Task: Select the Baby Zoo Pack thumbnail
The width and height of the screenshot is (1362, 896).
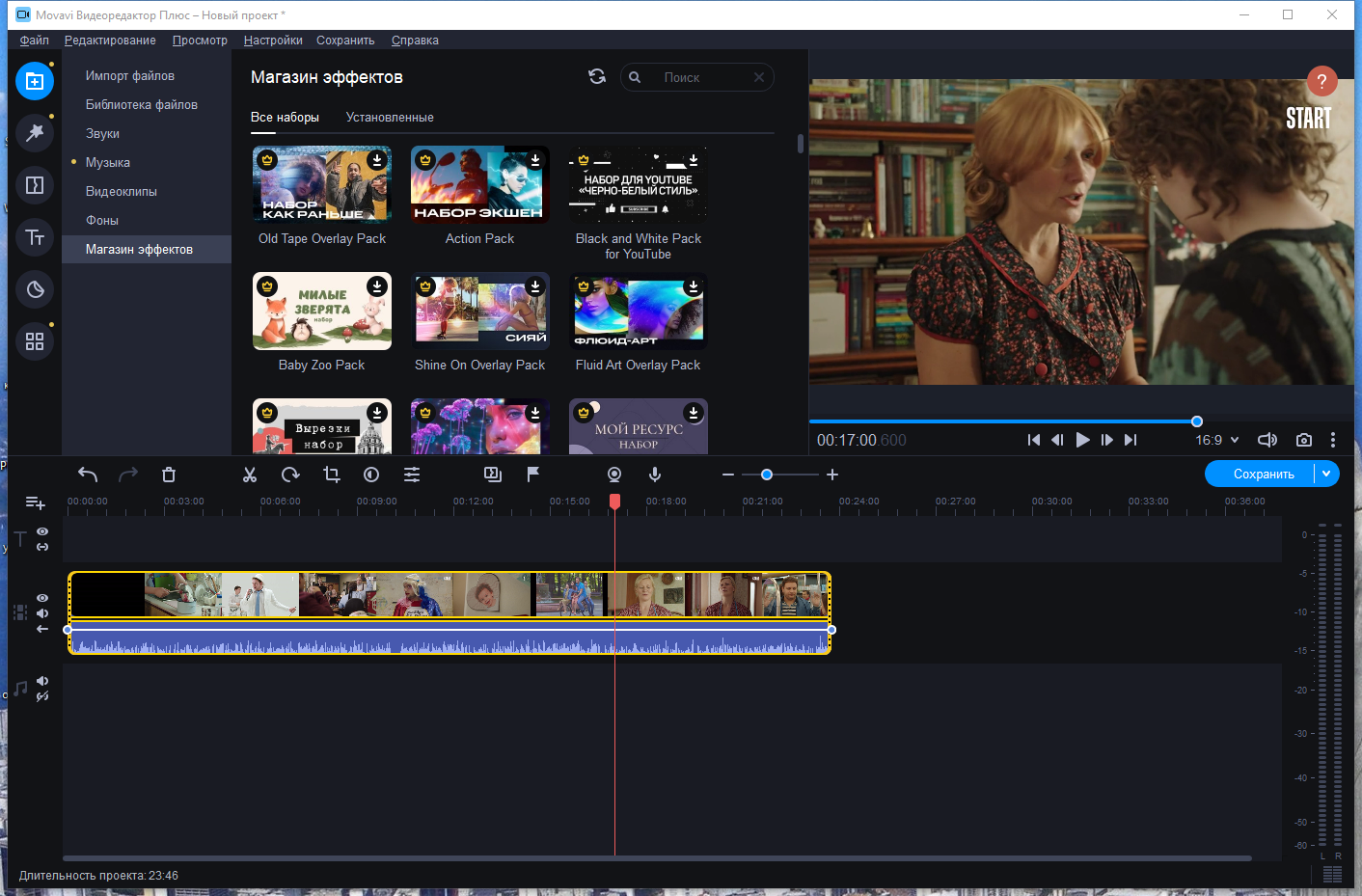Action: coord(322,311)
